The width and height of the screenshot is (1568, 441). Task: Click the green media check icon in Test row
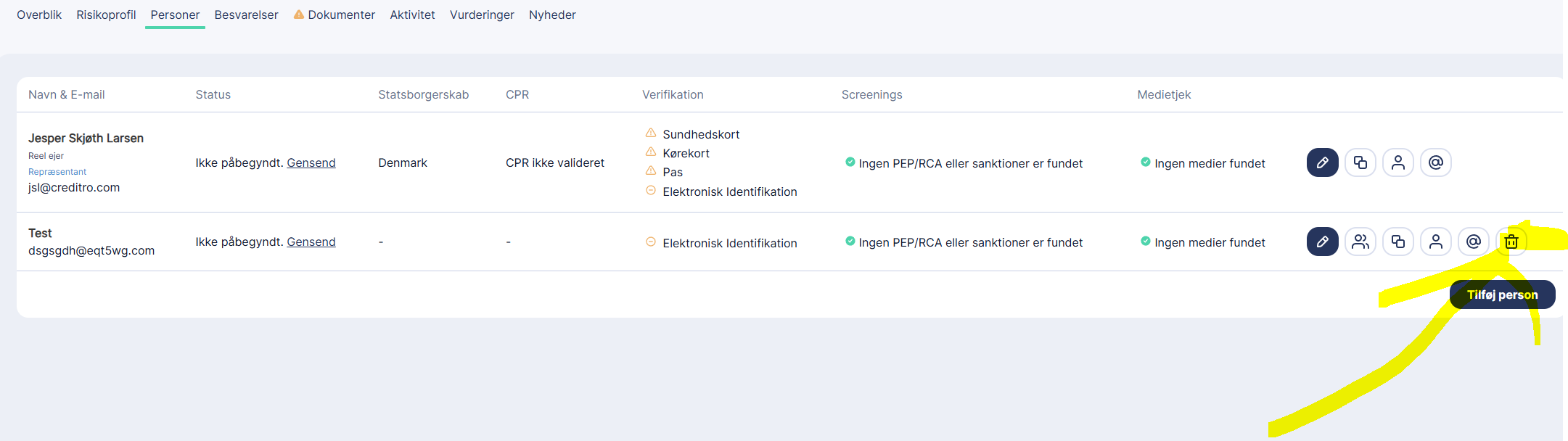[x=1145, y=241]
